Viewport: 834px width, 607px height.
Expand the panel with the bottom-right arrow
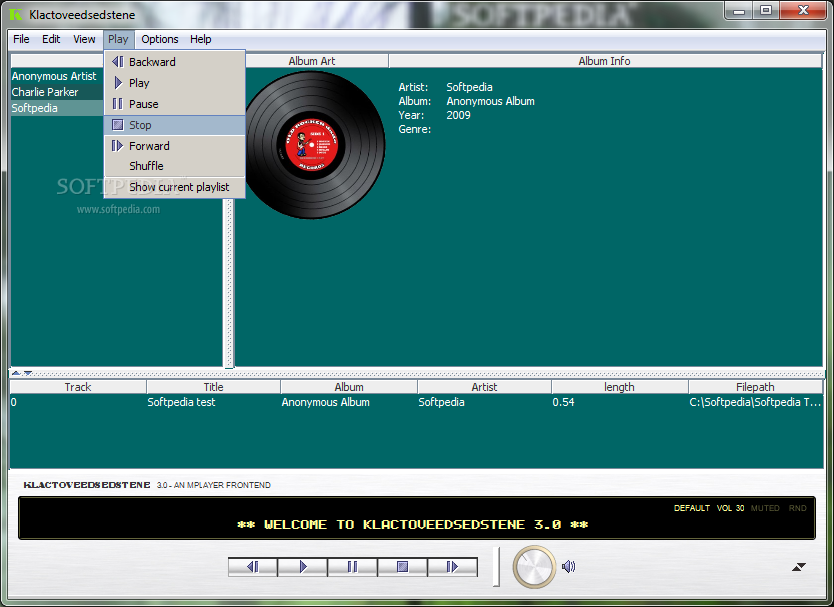[x=798, y=567]
